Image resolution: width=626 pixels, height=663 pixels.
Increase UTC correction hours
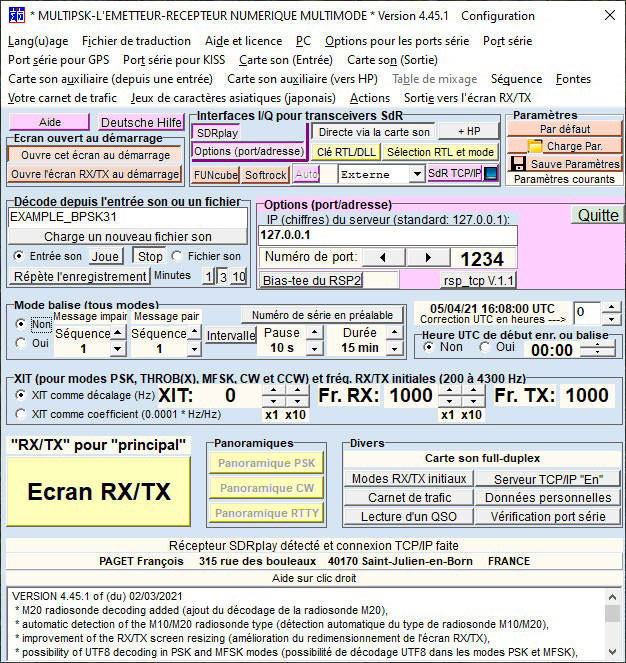pyautogui.click(x=611, y=307)
